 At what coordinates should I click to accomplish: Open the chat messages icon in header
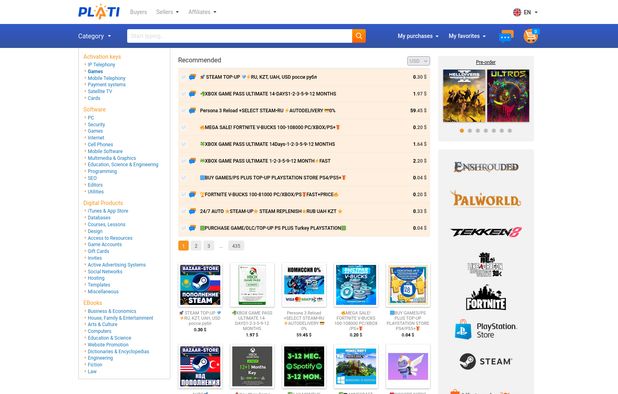coord(506,36)
